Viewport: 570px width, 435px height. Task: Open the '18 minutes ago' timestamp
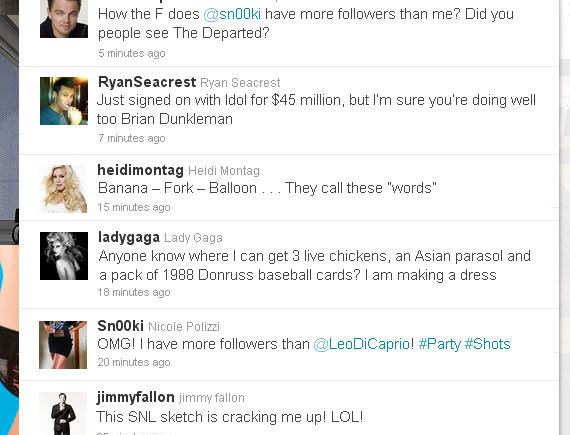point(134,292)
